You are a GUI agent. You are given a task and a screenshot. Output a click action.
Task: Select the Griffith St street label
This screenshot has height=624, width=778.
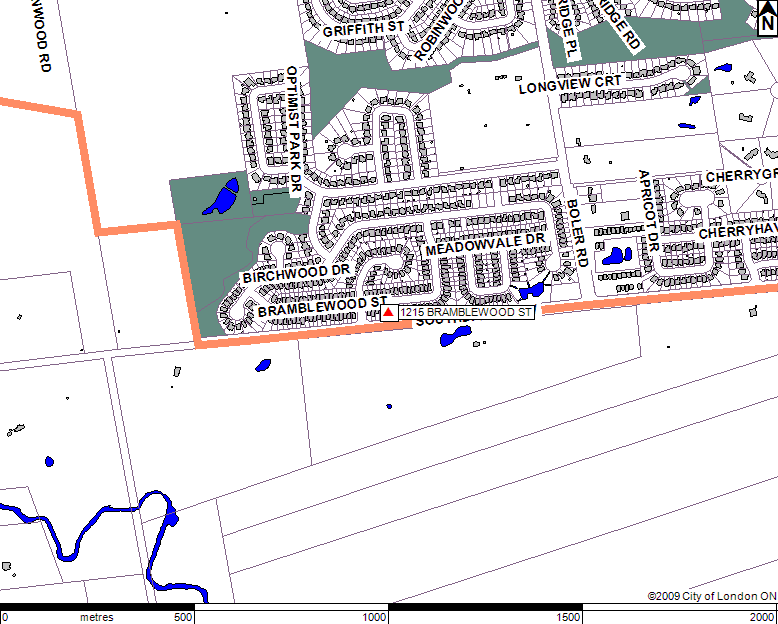362,31
